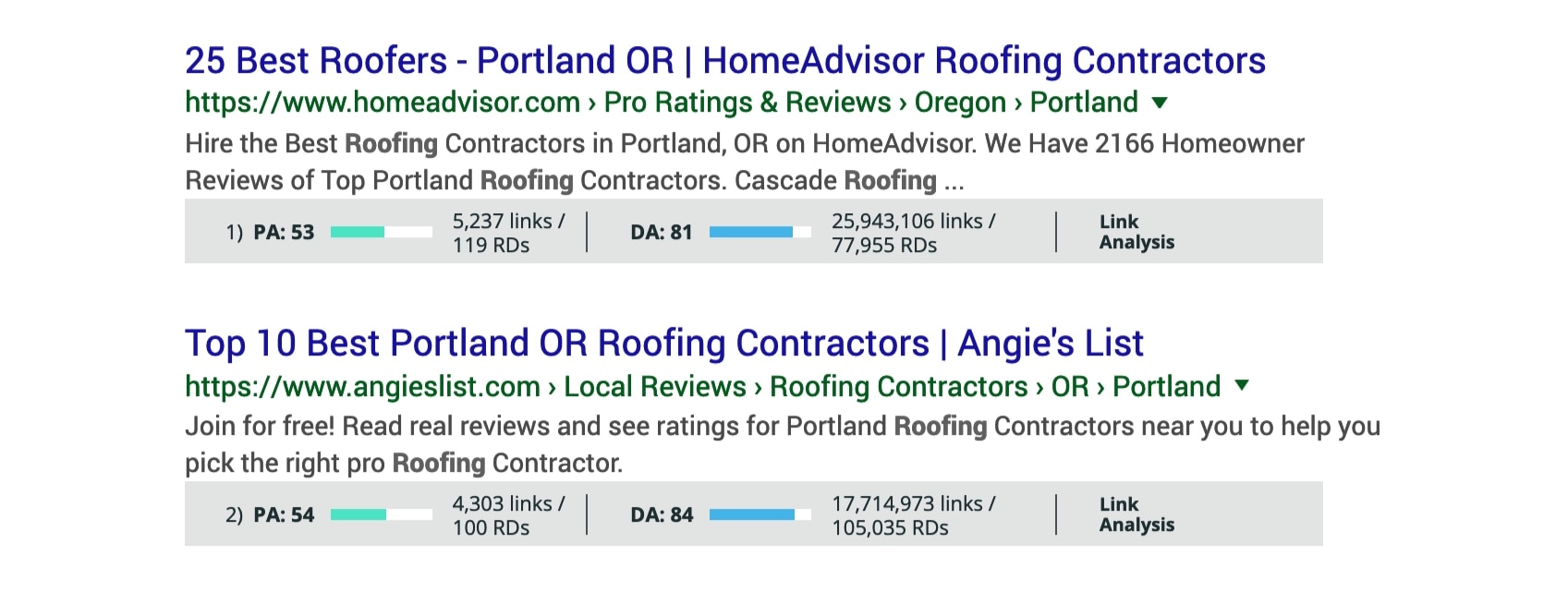Viewport: 1568px width, 592px height.
Task: Expand the dropdown arrow beside the Angie's List URL
Action: 1242,385
